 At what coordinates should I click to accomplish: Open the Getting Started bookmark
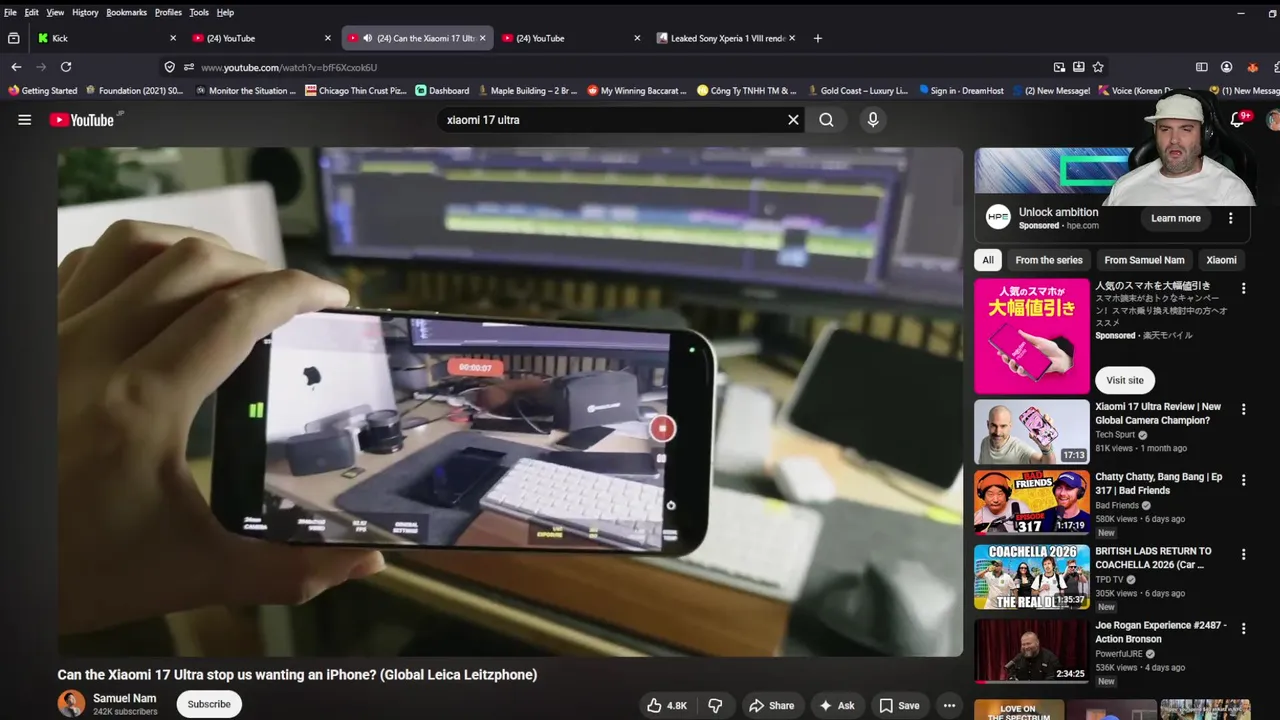click(x=42, y=90)
